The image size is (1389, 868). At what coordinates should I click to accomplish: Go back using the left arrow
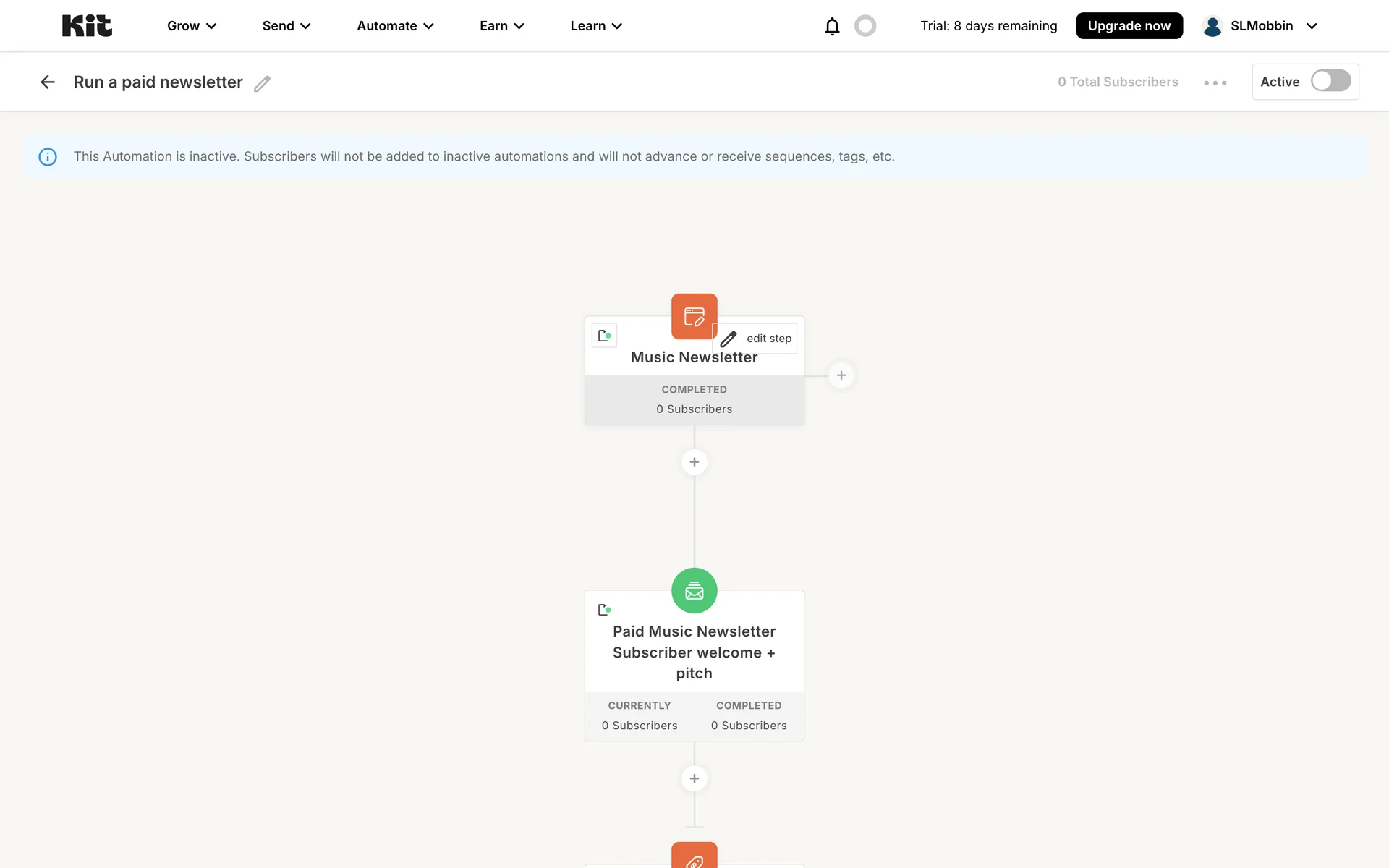(48, 82)
